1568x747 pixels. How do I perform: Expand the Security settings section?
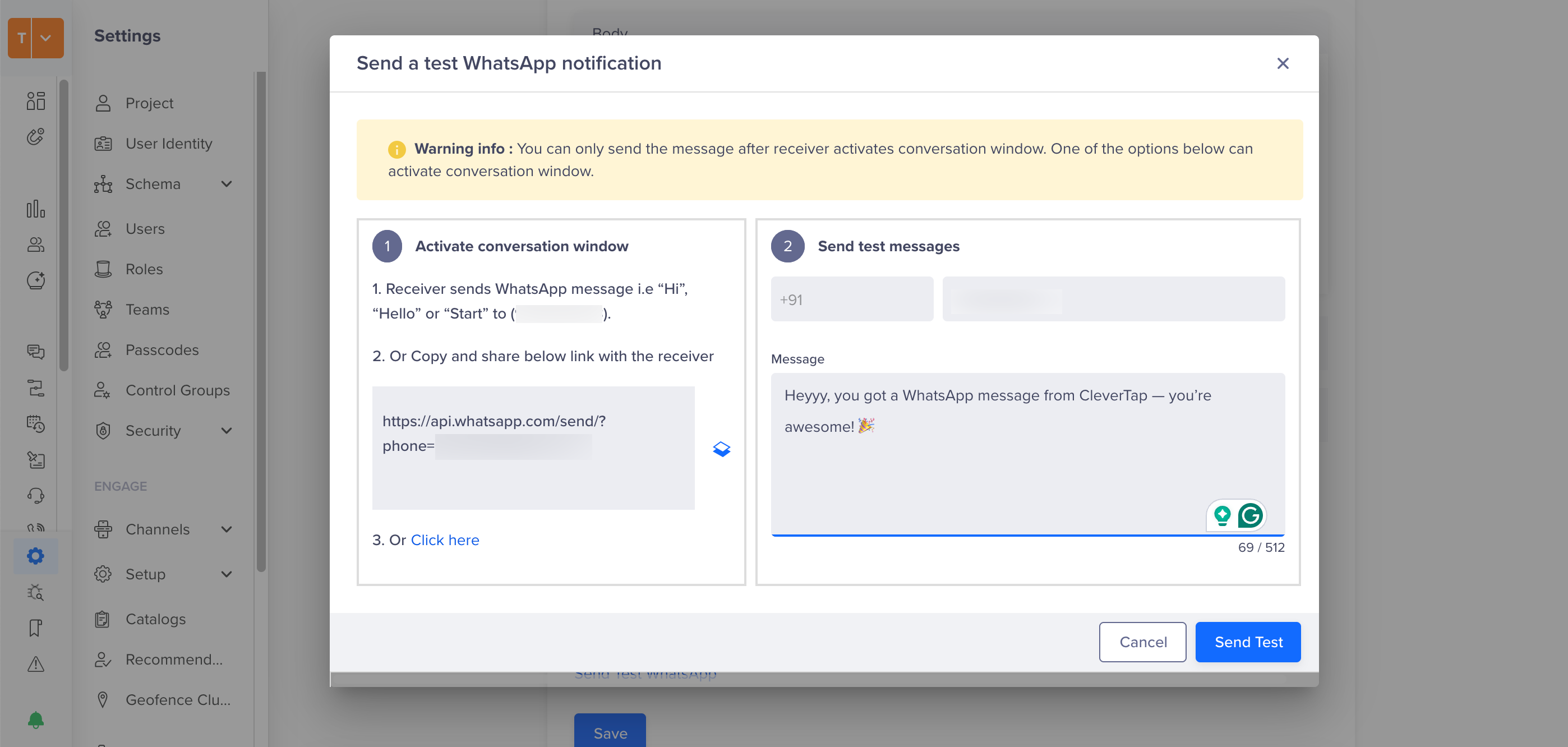point(227,431)
